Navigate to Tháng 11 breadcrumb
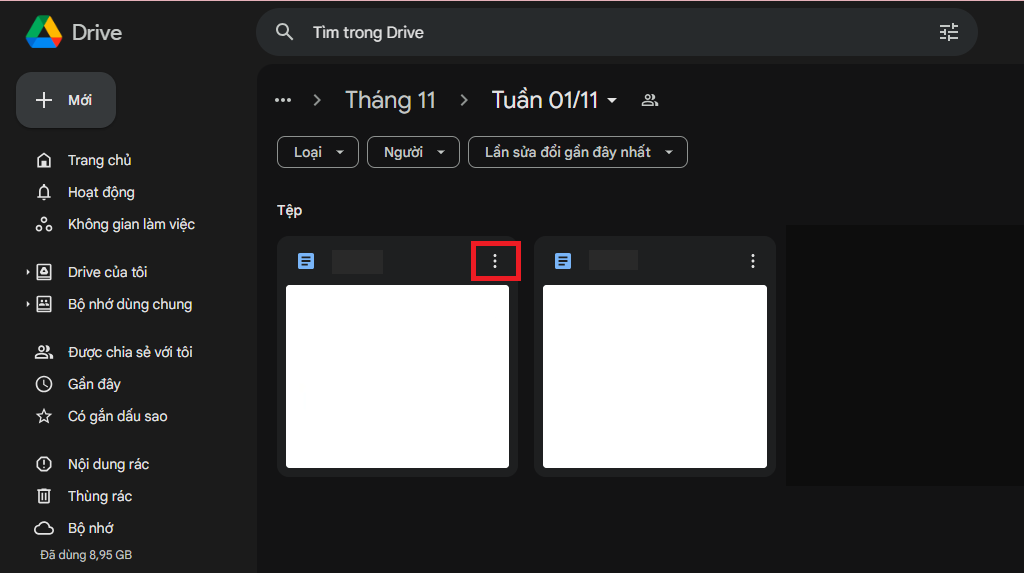Viewport: 1024px width, 573px height. 390,100
